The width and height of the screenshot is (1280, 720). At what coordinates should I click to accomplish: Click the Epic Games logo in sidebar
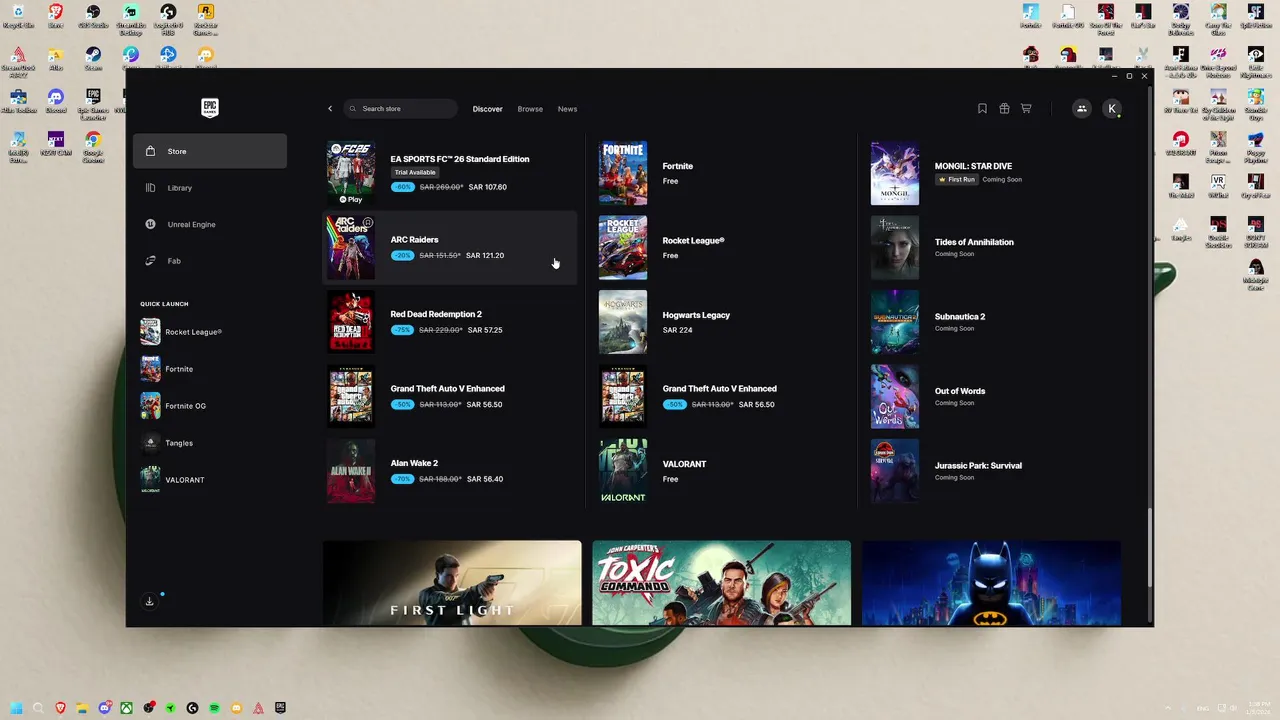[x=209, y=108]
